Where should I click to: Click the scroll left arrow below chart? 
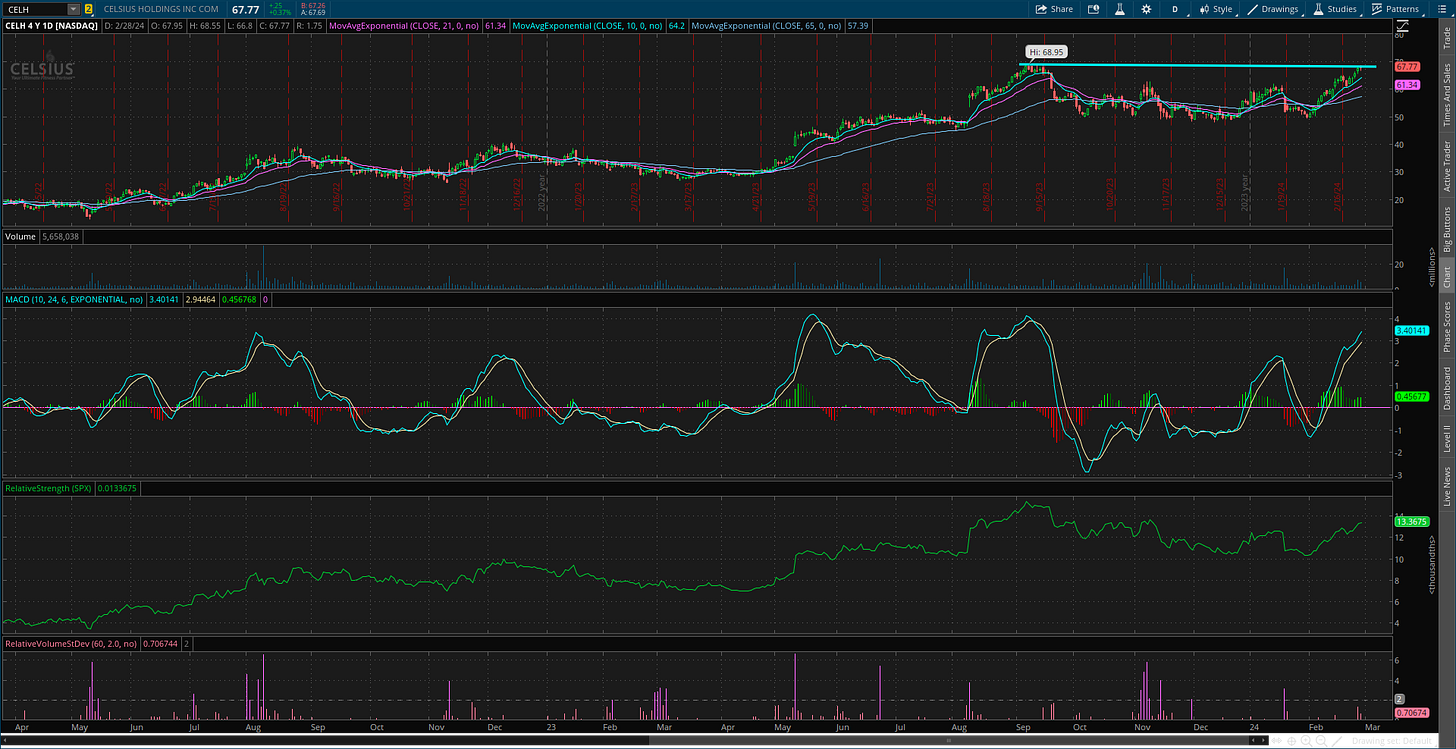click(1253, 740)
